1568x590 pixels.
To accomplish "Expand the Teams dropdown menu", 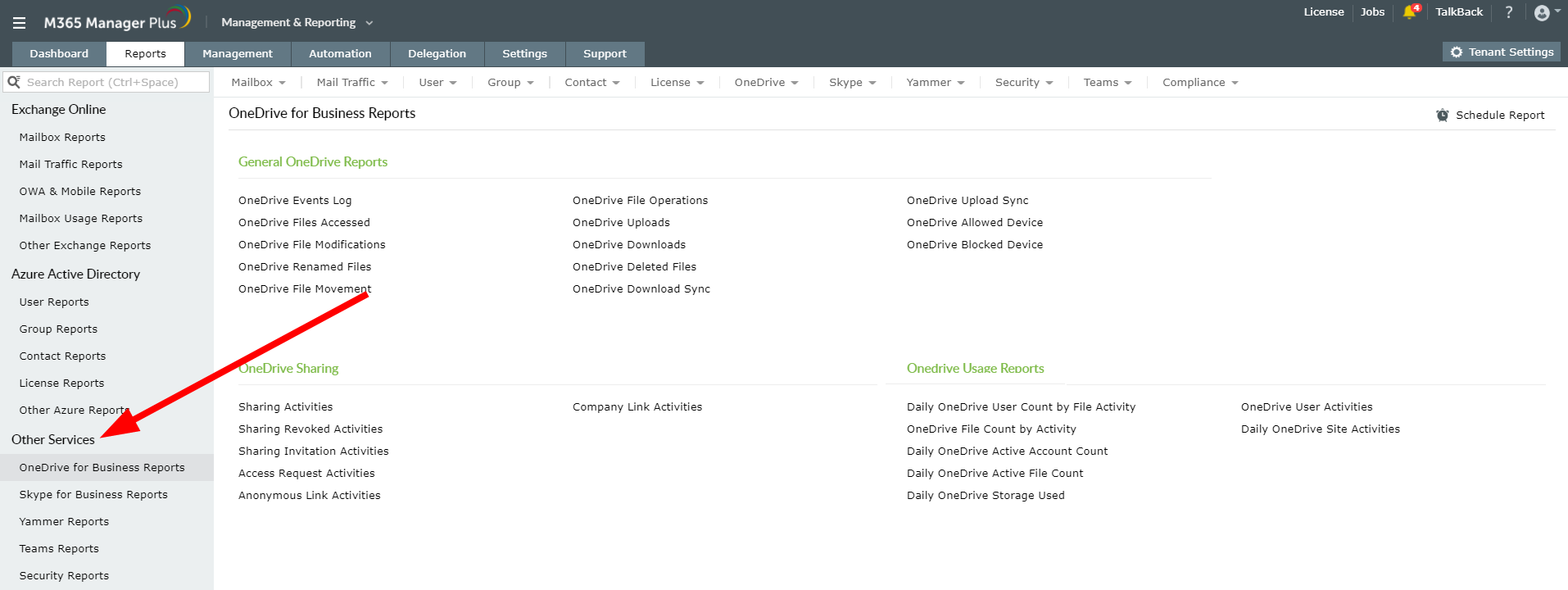I will [1107, 82].
